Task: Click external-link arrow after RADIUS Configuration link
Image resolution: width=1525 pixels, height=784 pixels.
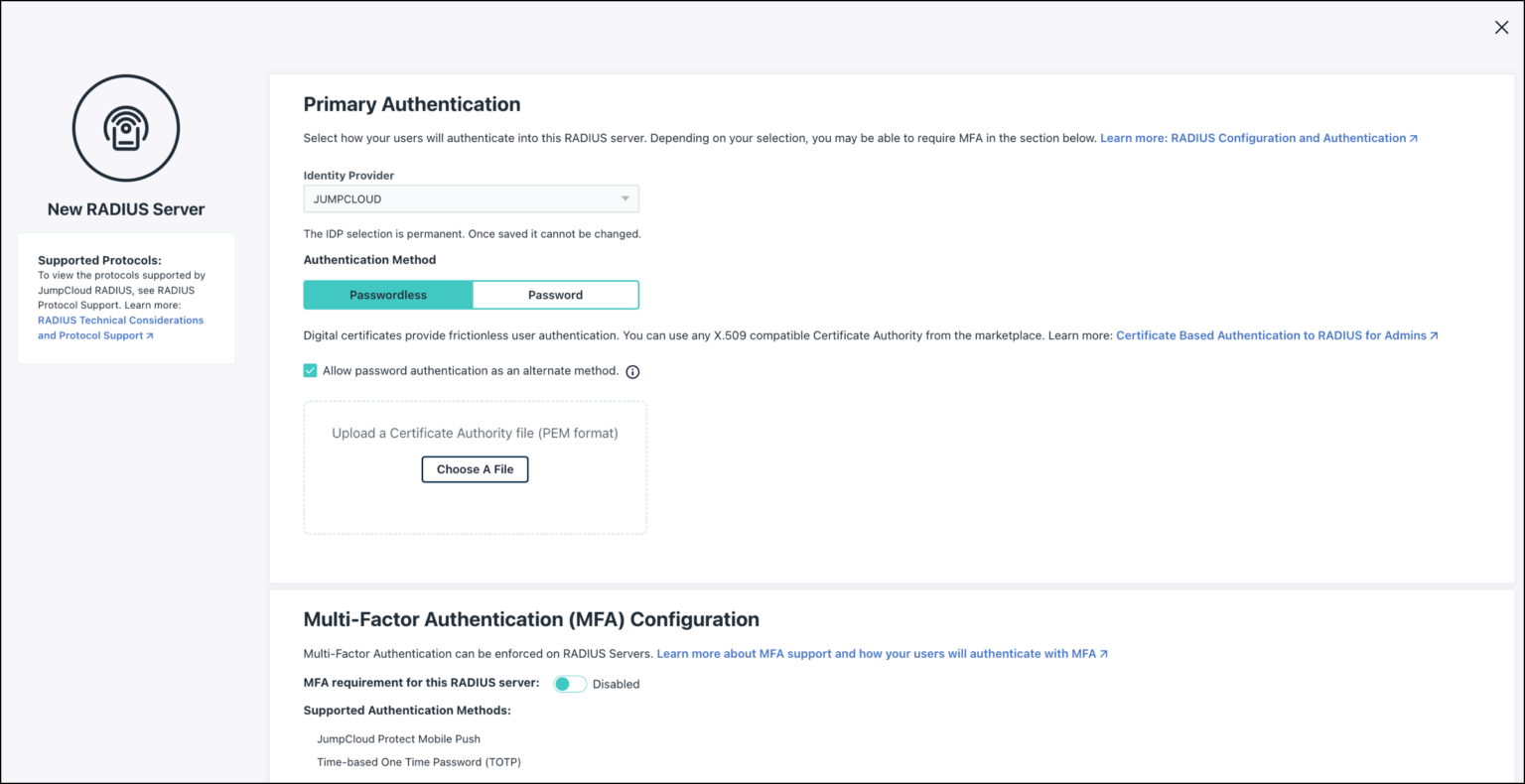Action: point(1413,138)
